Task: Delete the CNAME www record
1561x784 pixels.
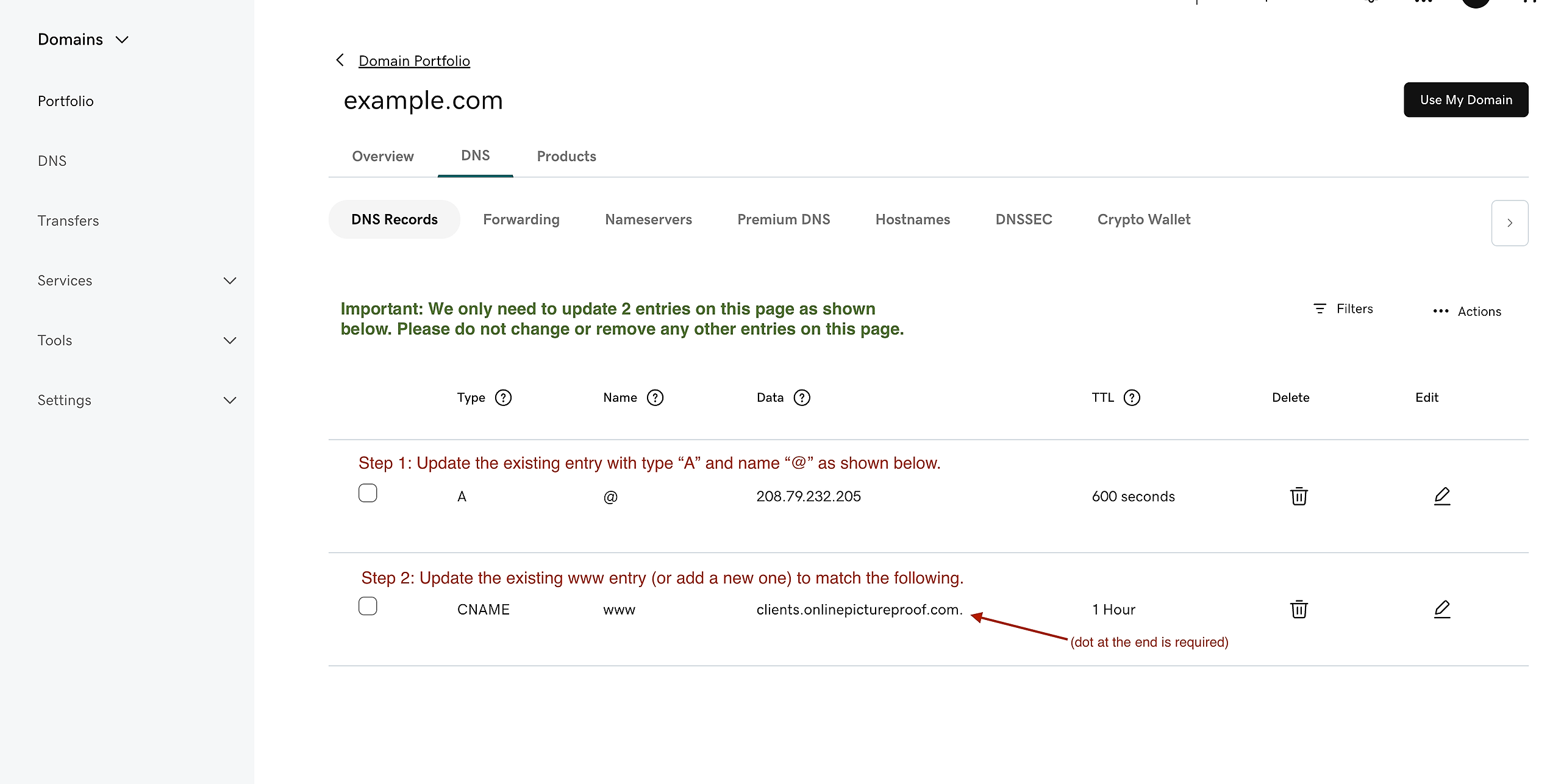Action: [x=1299, y=609]
